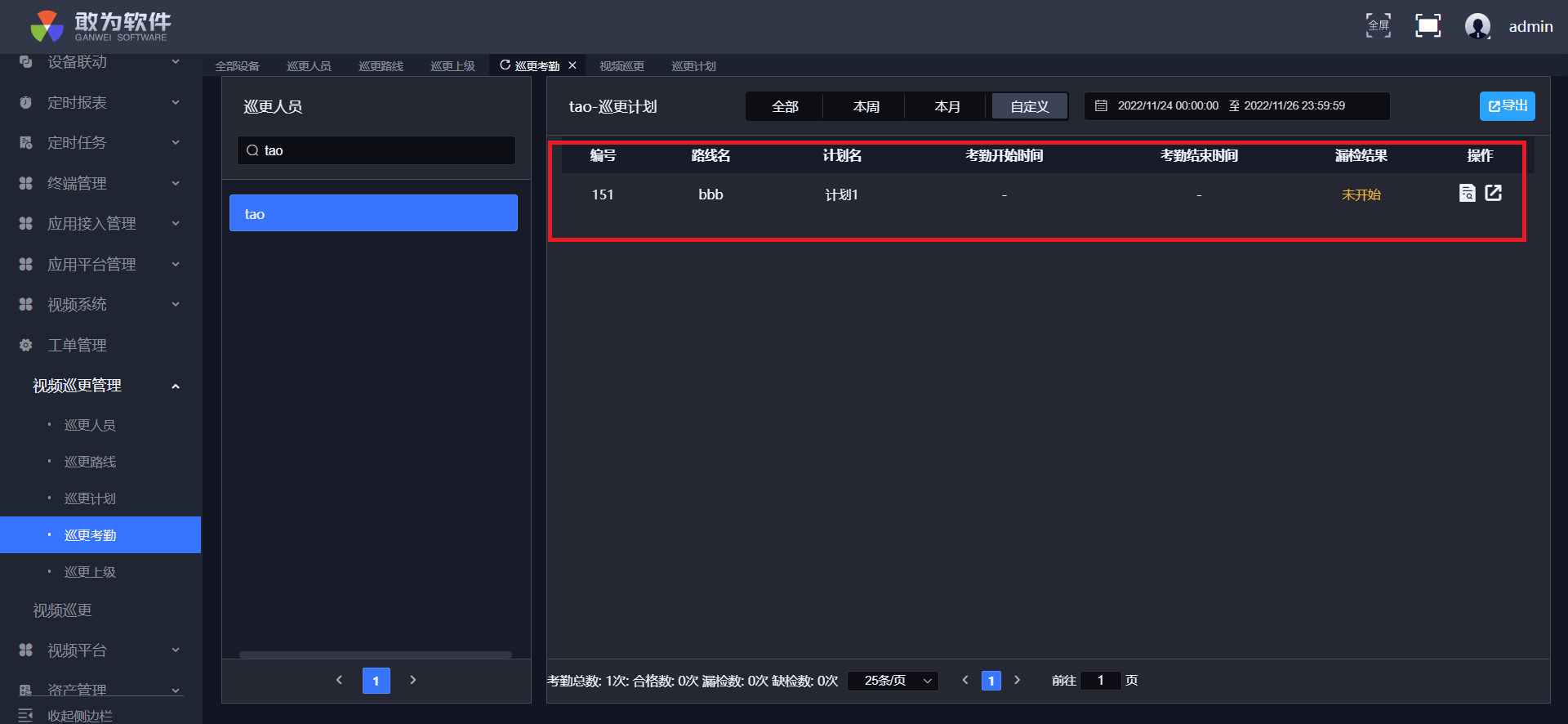Click the screen maximize icon beside admin avatar
The image size is (1568, 724).
(x=1428, y=25)
